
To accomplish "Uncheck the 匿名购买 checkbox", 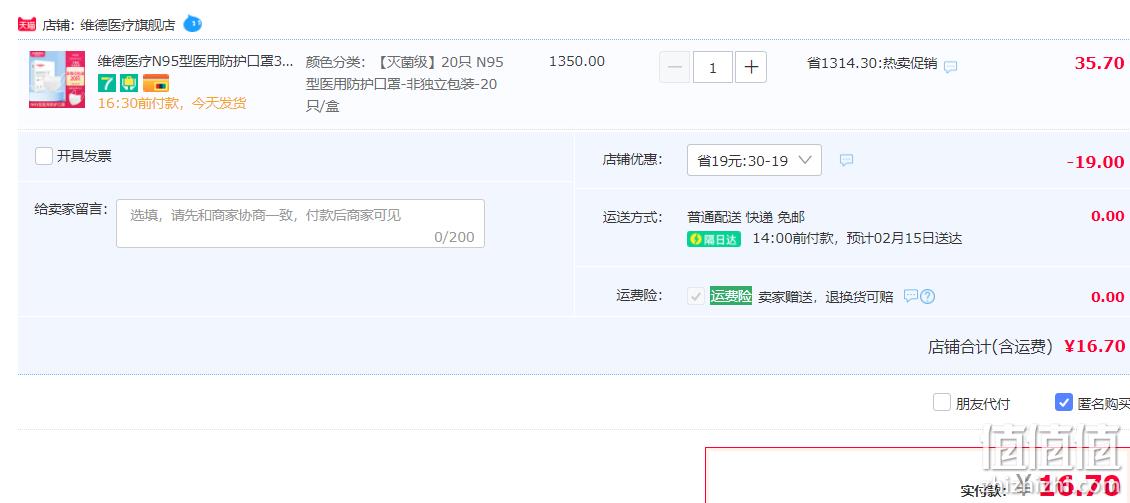I will coord(1064,402).
